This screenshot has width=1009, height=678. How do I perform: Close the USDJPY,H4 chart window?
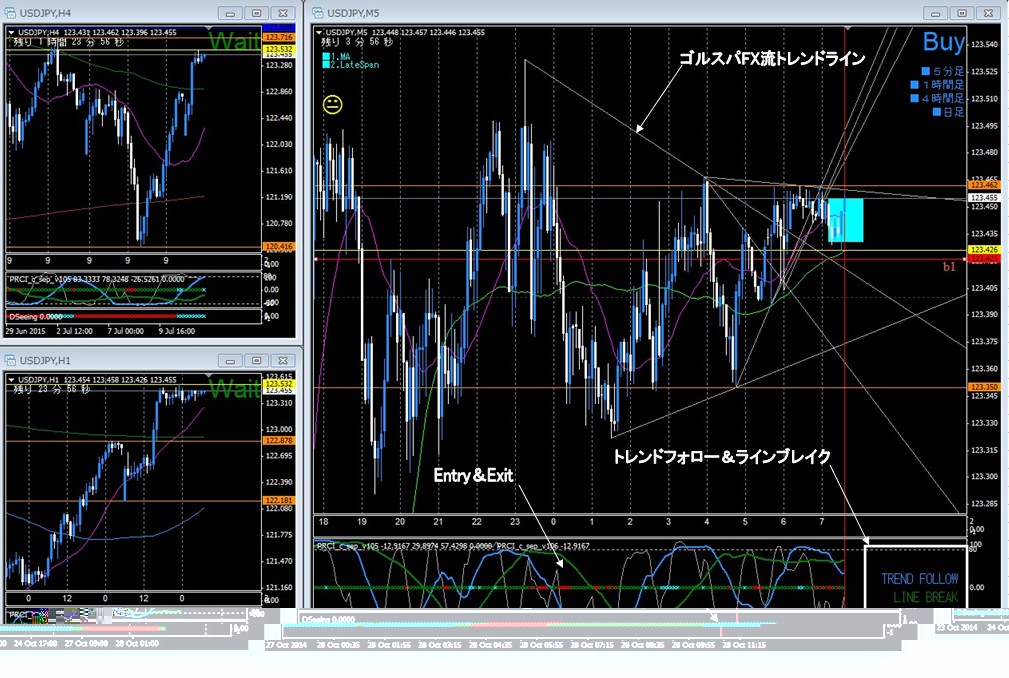(x=283, y=13)
